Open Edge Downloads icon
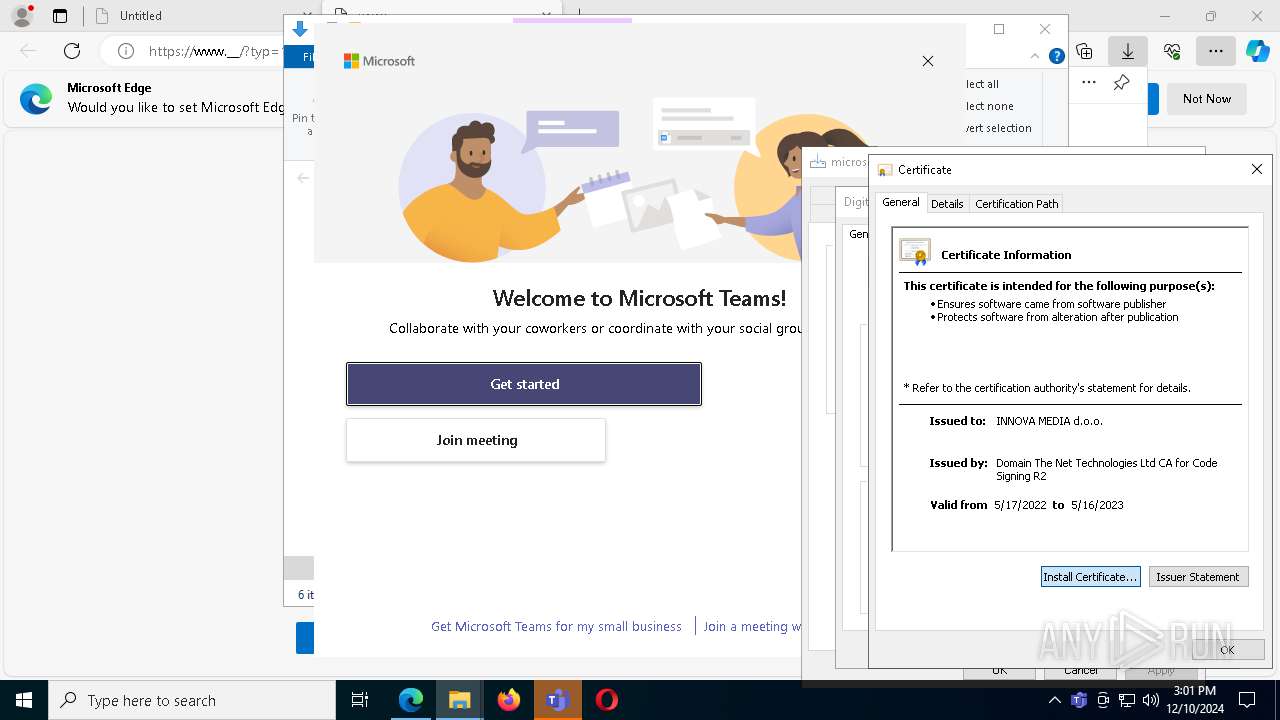Viewport: 1280px width, 720px height. click(1128, 51)
